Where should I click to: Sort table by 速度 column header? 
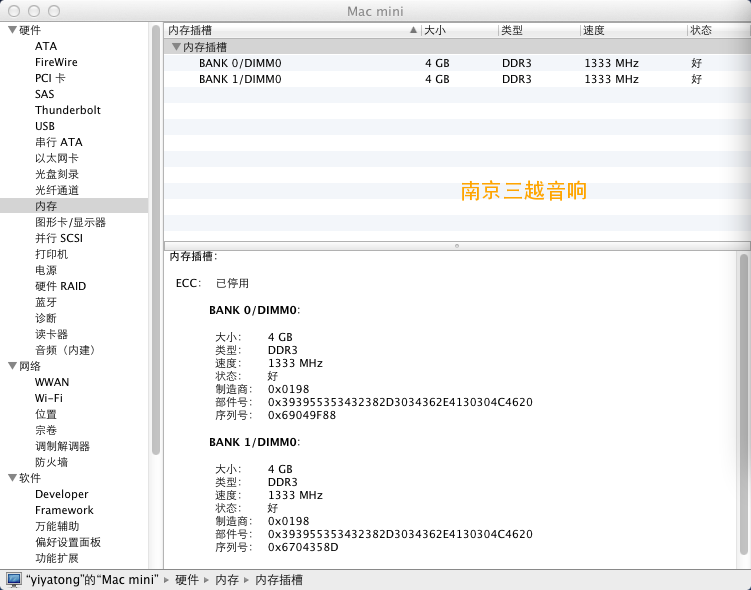[633, 30]
